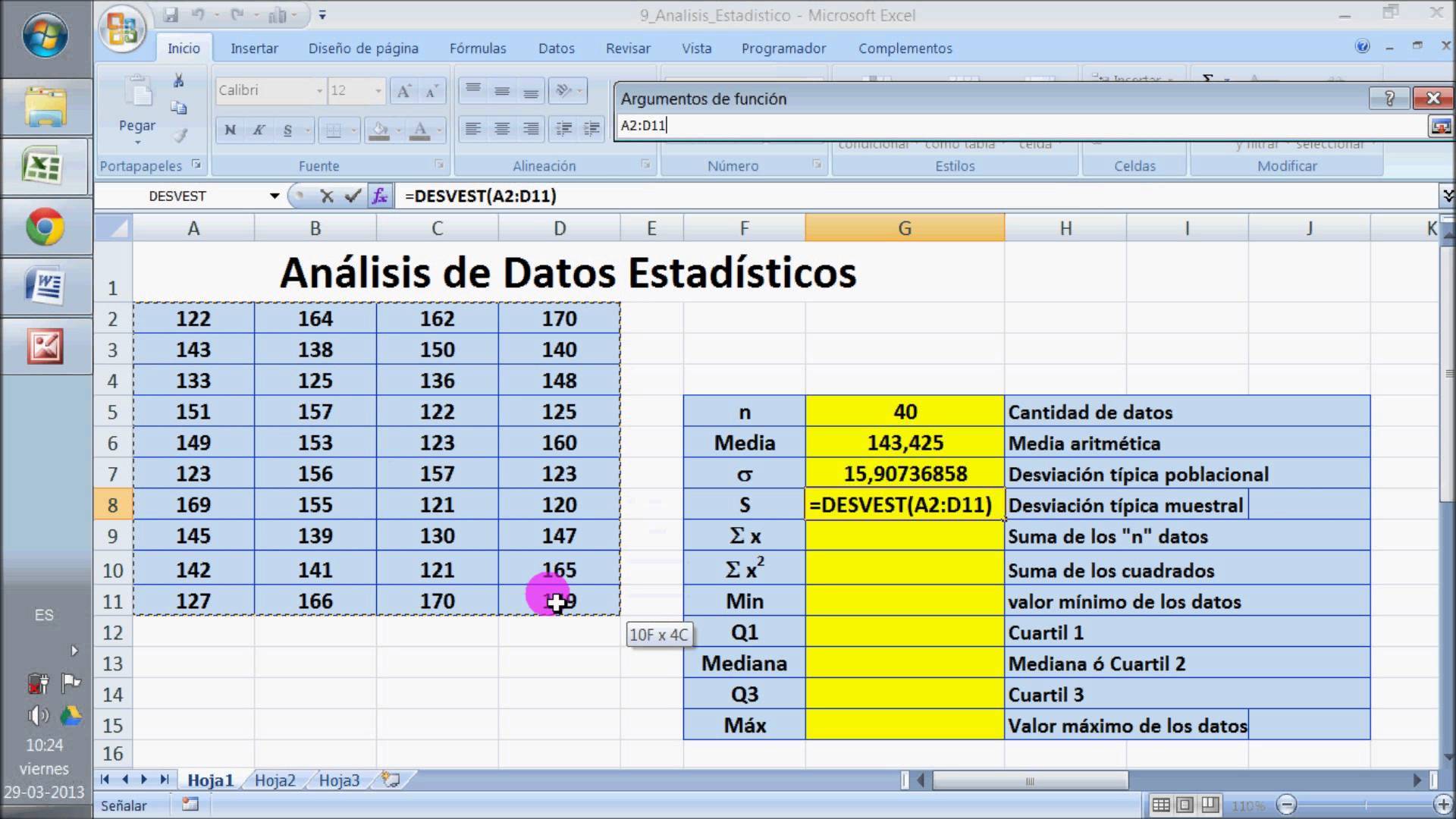Toggle bold N formatting button
The width and height of the screenshot is (1456, 819).
click(230, 130)
